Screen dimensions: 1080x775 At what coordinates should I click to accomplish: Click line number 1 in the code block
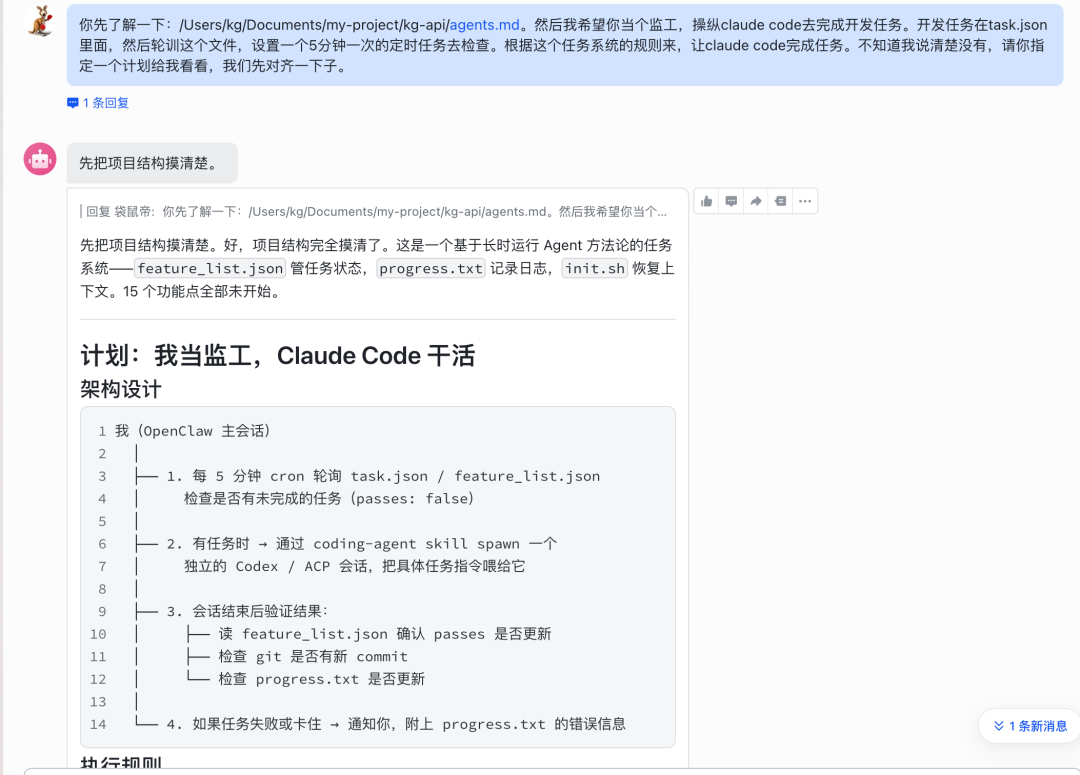tap(102, 431)
